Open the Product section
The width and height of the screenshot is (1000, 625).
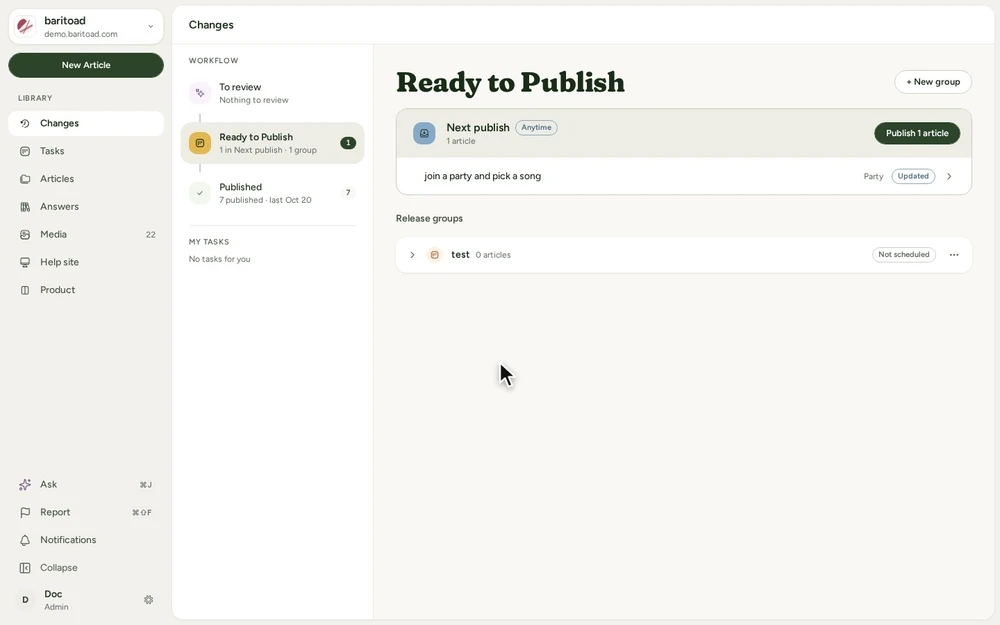86,290
